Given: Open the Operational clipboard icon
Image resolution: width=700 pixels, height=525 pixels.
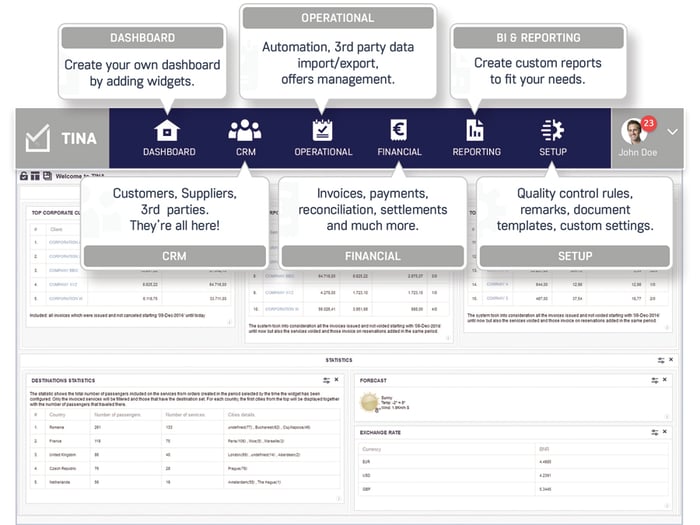Looking at the screenshot, I should (323, 129).
